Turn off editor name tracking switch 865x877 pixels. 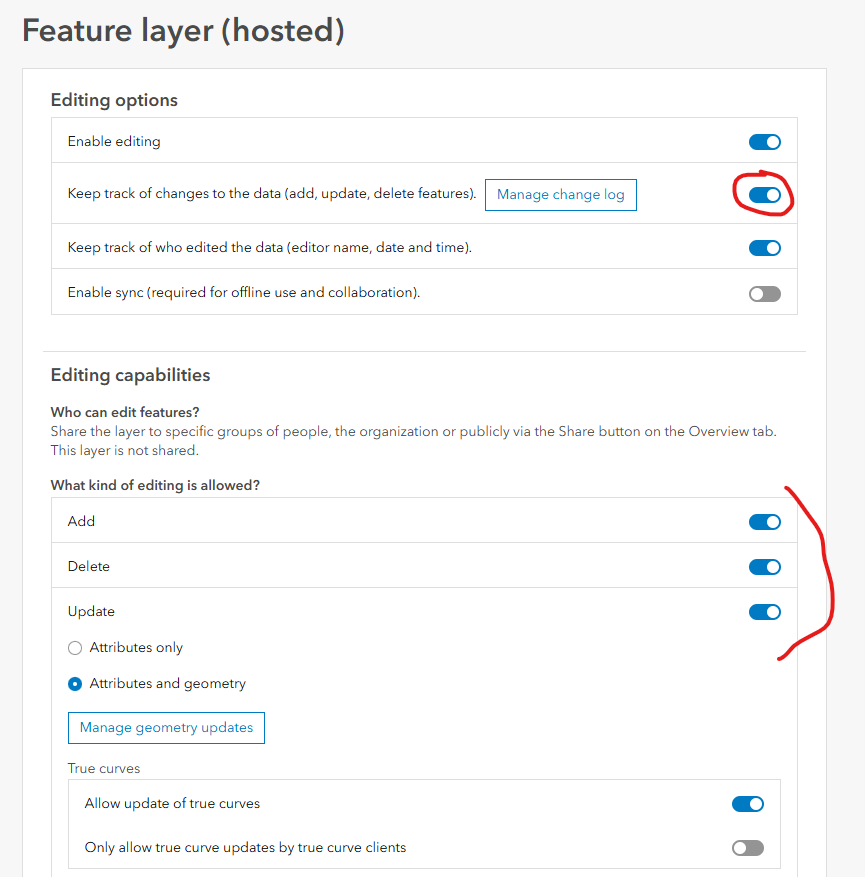[x=764, y=248]
